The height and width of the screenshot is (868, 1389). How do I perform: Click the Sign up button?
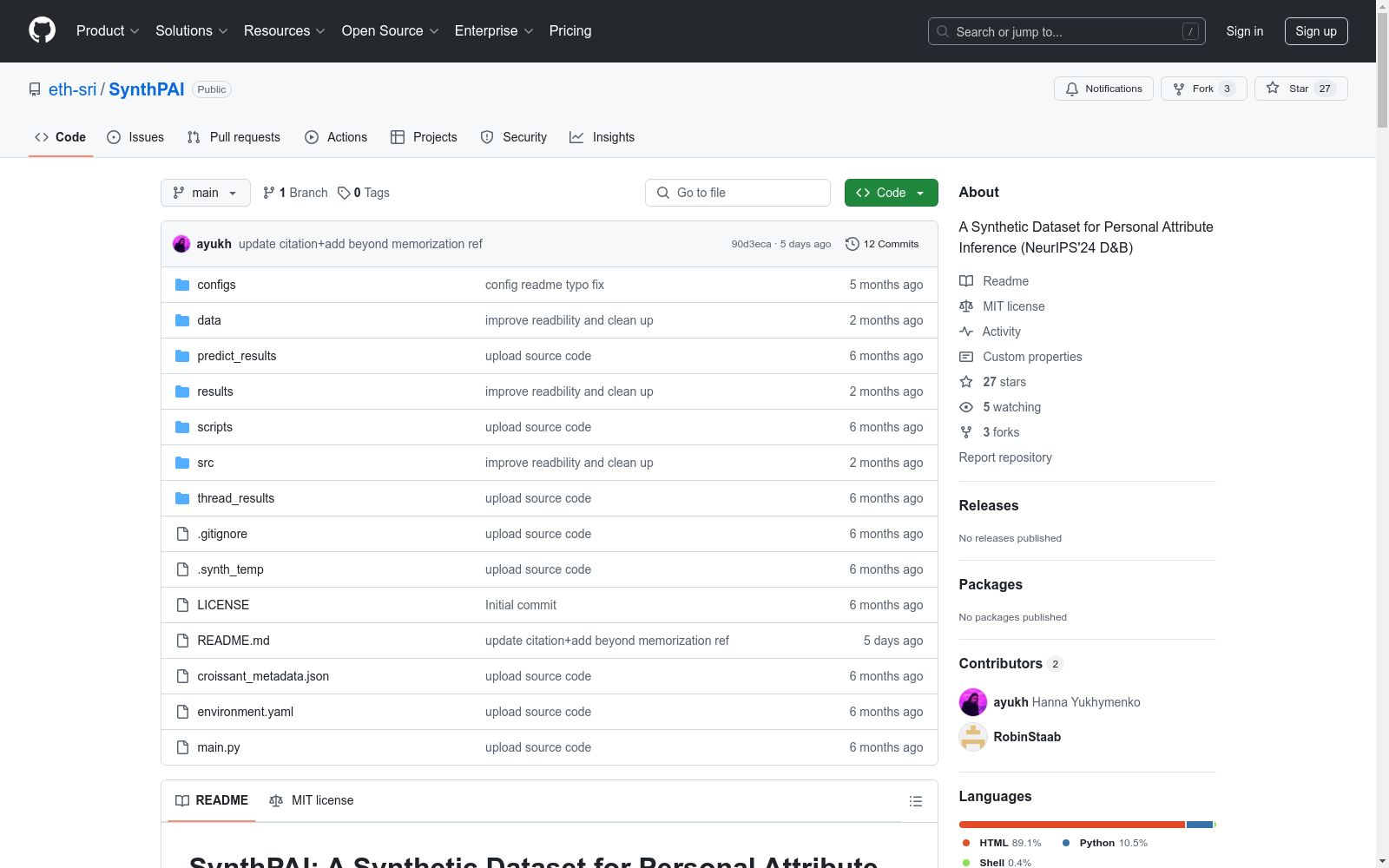tap(1316, 31)
